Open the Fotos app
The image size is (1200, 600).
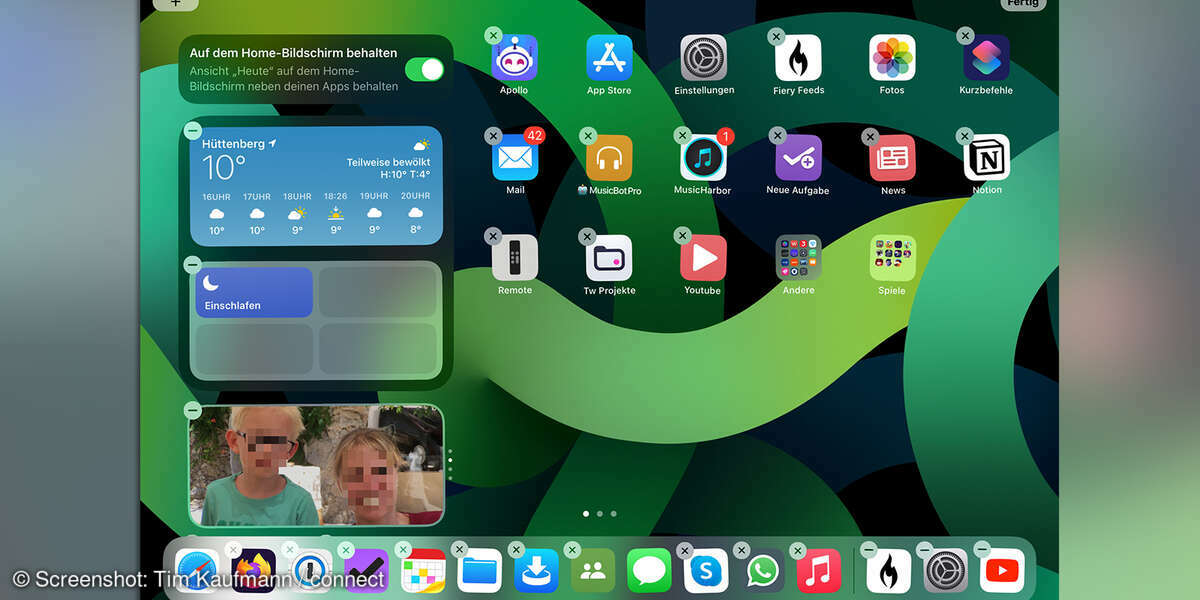(x=892, y=58)
